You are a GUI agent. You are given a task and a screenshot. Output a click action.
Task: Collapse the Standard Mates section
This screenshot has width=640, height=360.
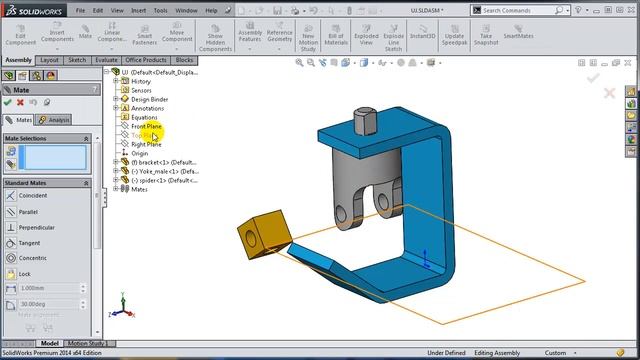(86, 183)
